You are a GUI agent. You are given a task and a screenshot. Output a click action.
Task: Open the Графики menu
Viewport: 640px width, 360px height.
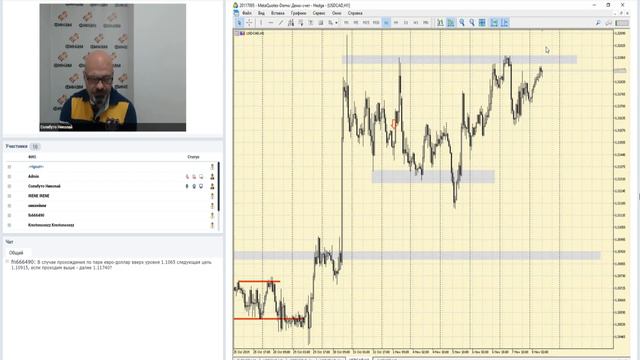pyautogui.click(x=298, y=13)
